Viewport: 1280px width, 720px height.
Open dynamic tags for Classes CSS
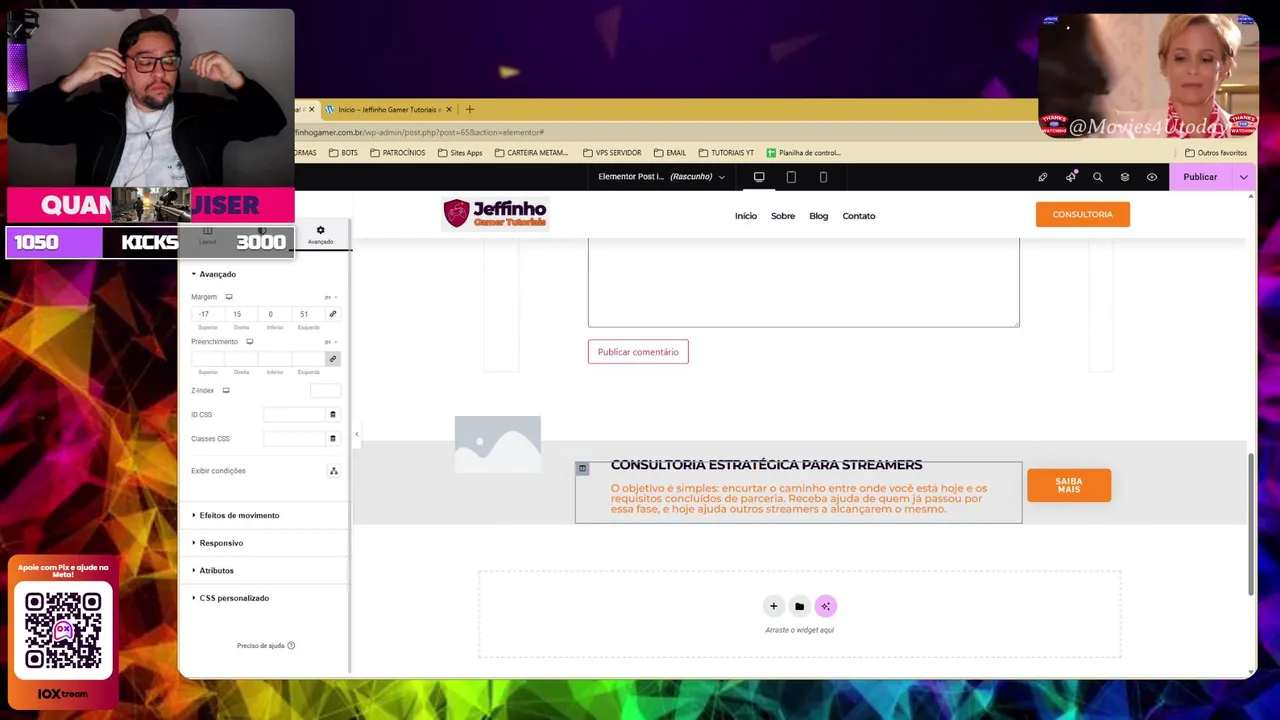[x=333, y=438]
